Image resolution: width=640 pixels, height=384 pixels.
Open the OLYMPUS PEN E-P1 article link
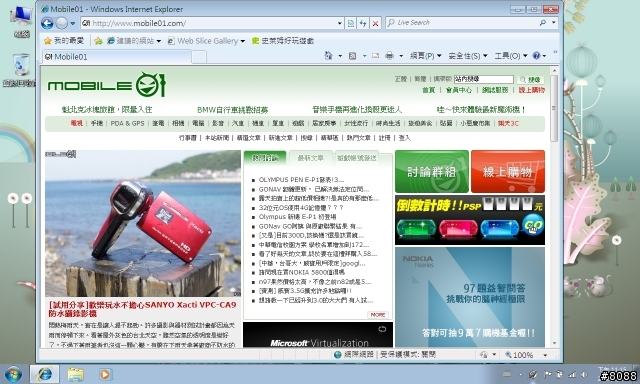[x=301, y=180]
